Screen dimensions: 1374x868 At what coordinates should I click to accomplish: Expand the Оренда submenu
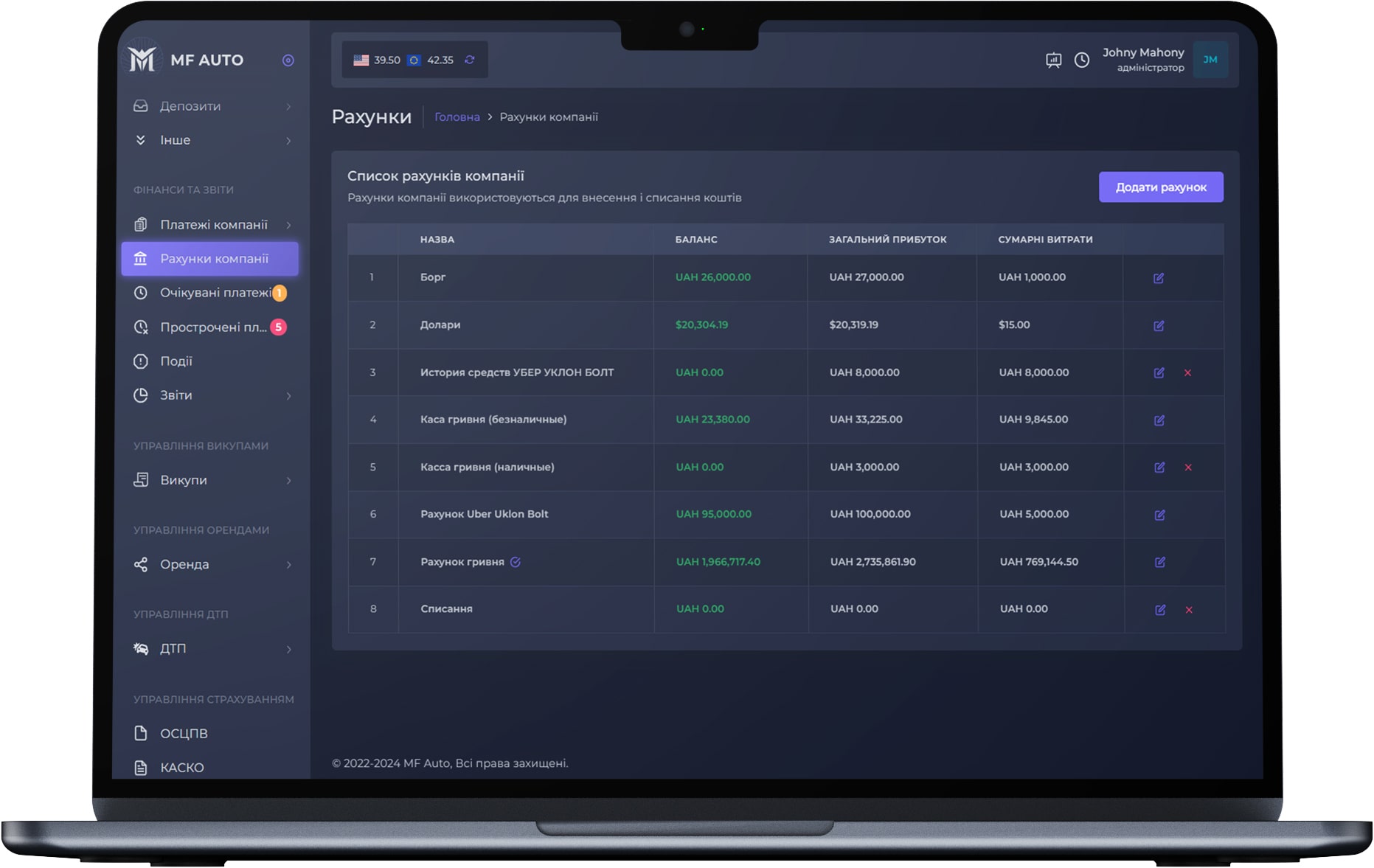(x=288, y=565)
